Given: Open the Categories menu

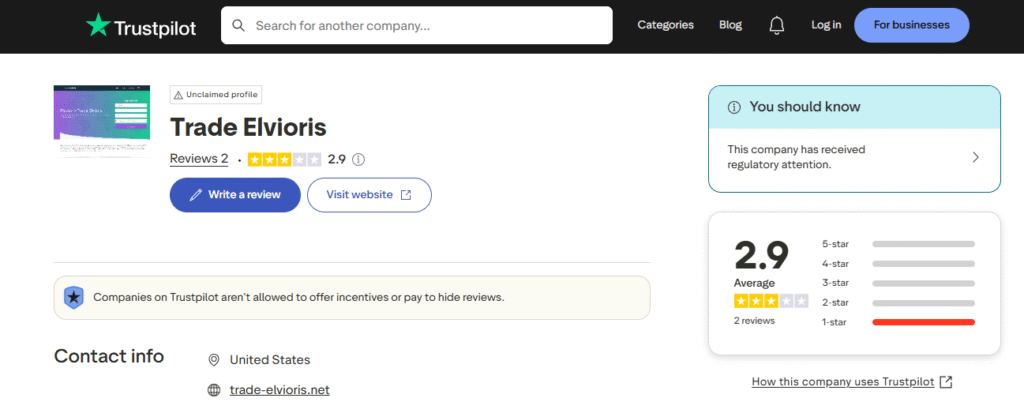Looking at the screenshot, I should click(665, 26).
